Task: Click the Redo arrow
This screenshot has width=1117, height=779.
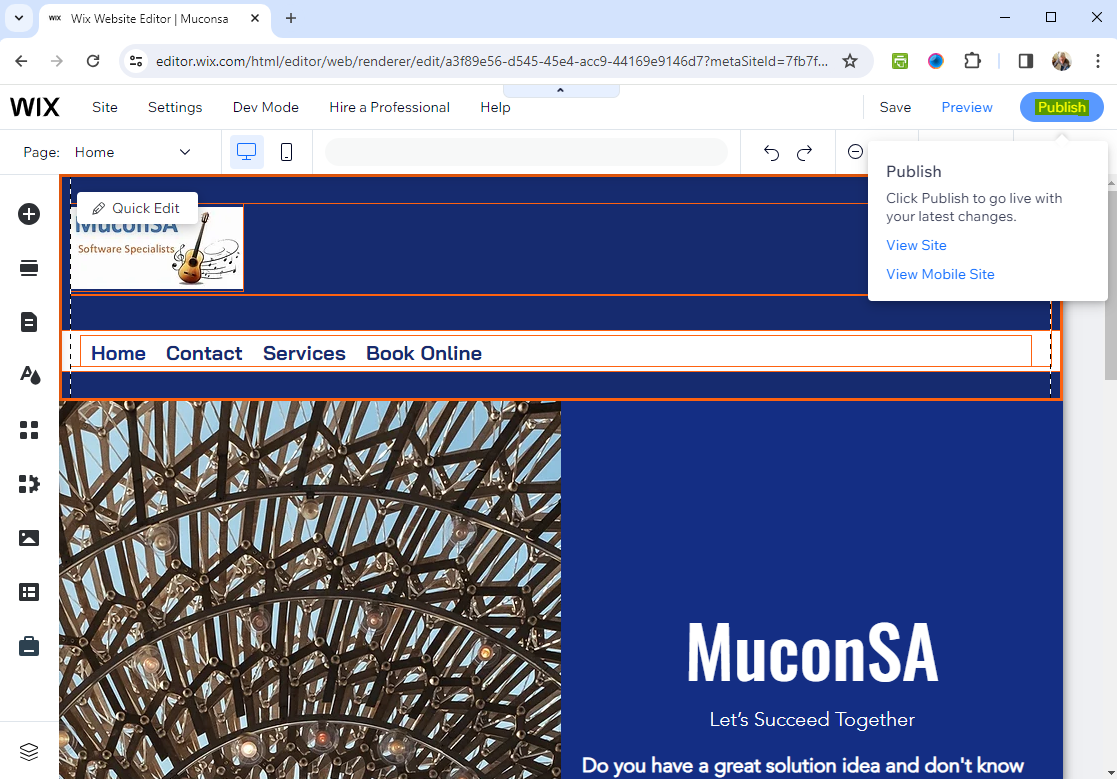Action: pyautogui.click(x=804, y=152)
